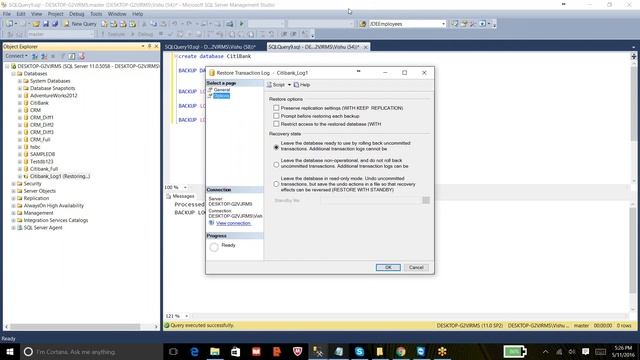Select the Options page in Restore dialog

pyautogui.click(x=222, y=96)
